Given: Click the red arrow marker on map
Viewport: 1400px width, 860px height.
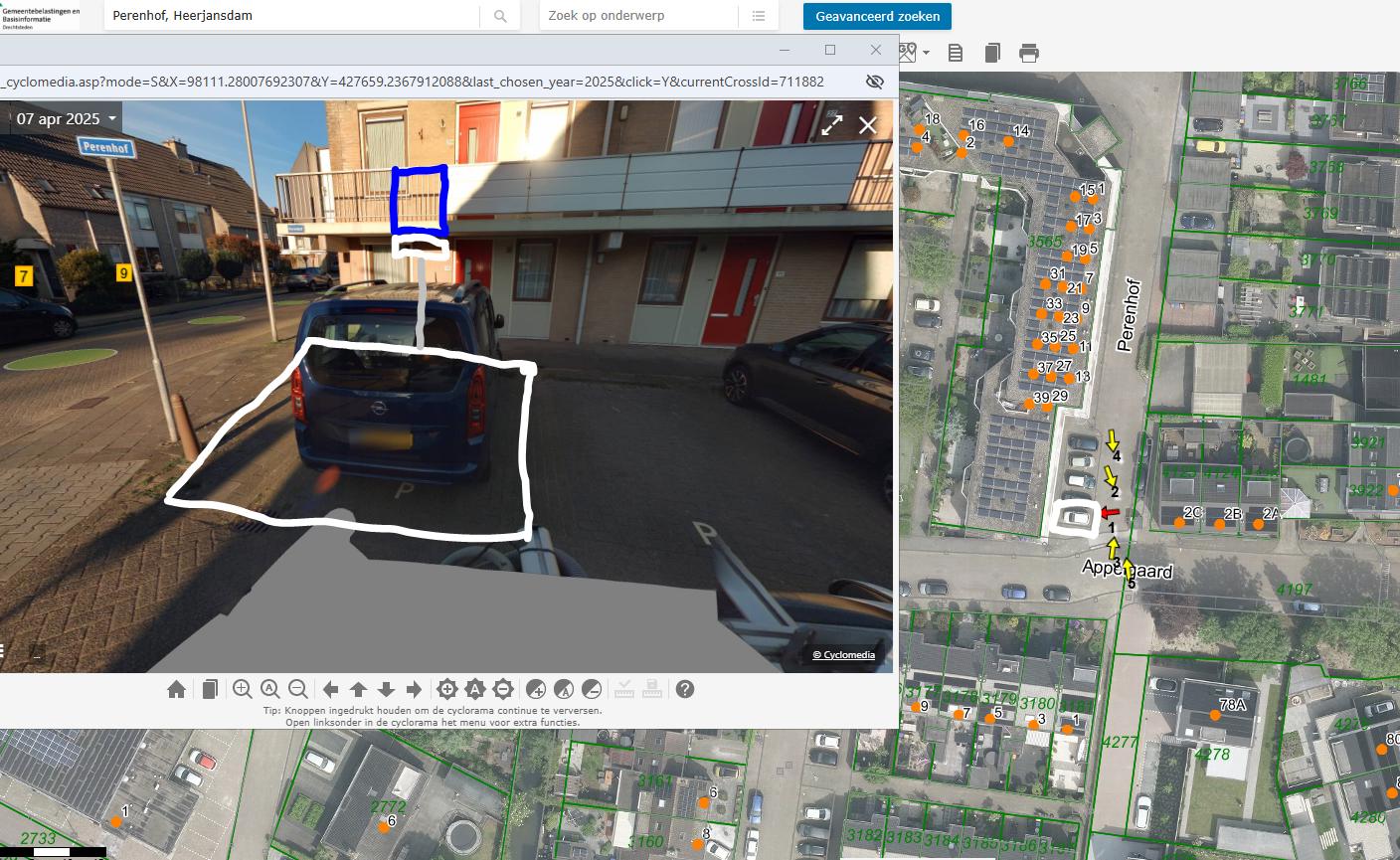Looking at the screenshot, I should point(1110,513).
